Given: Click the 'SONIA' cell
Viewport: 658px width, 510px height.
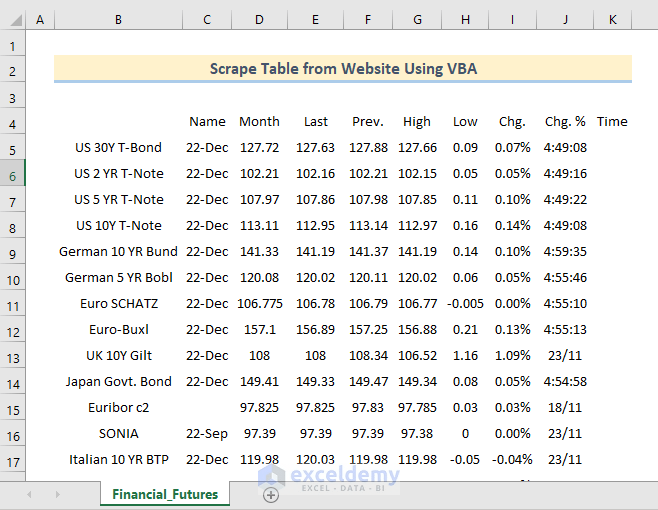Looking at the screenshot, I should (118, 434).
